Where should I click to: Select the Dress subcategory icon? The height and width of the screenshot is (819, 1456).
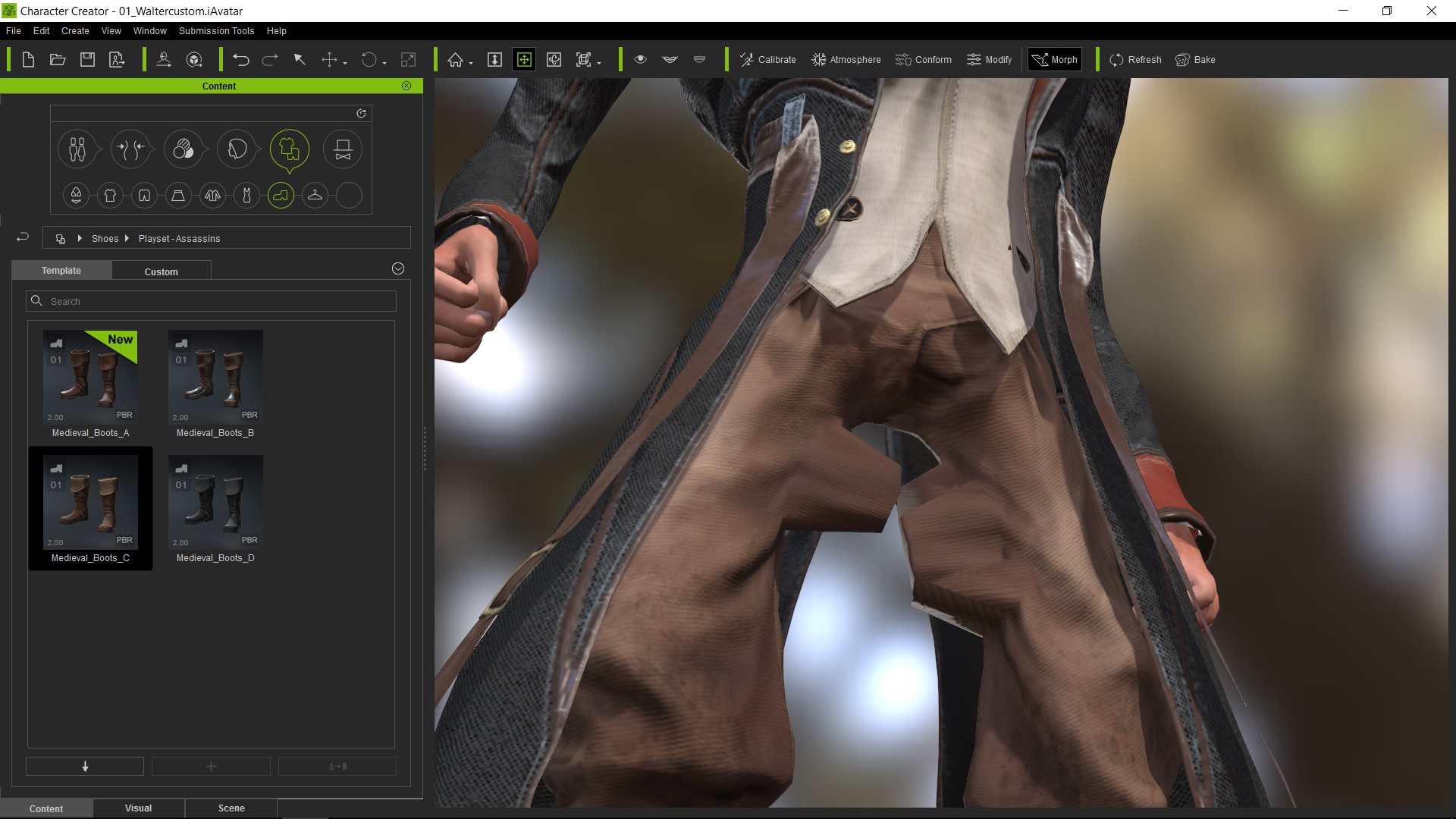[x=246, y=196]
